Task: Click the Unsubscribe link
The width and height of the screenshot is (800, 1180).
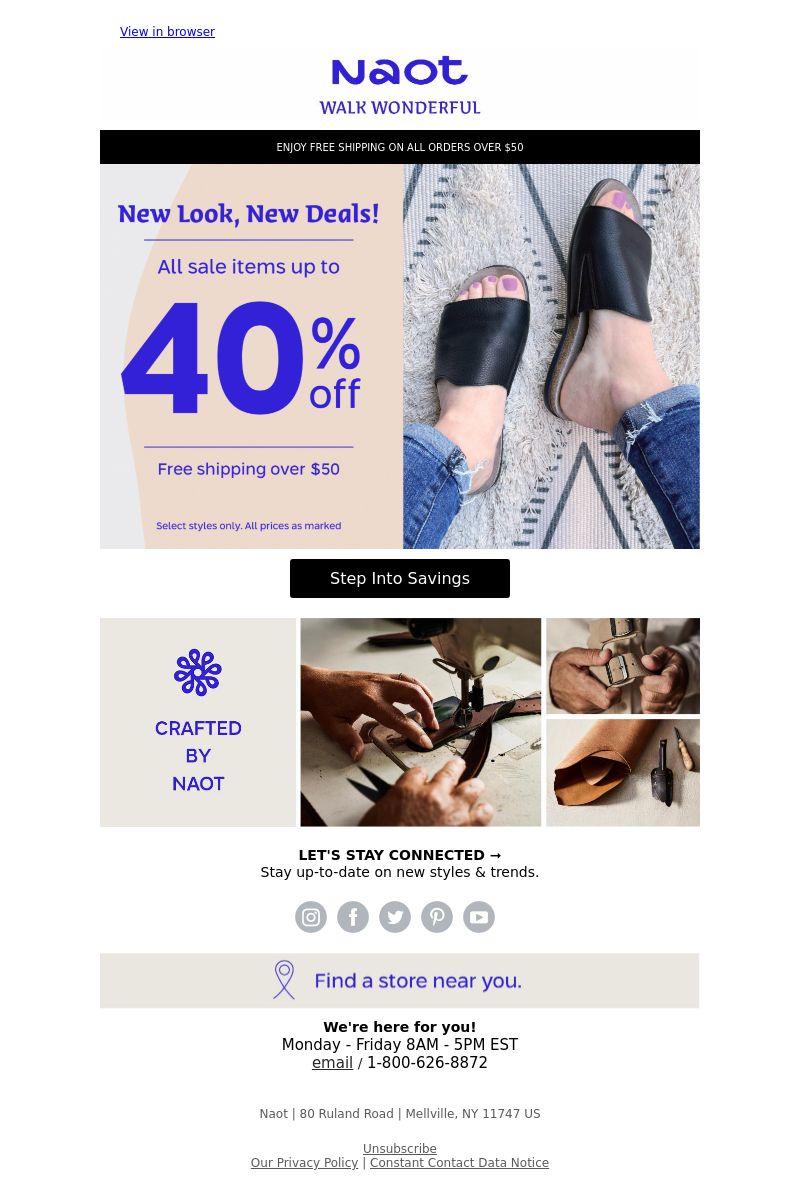Action: 400,1148
